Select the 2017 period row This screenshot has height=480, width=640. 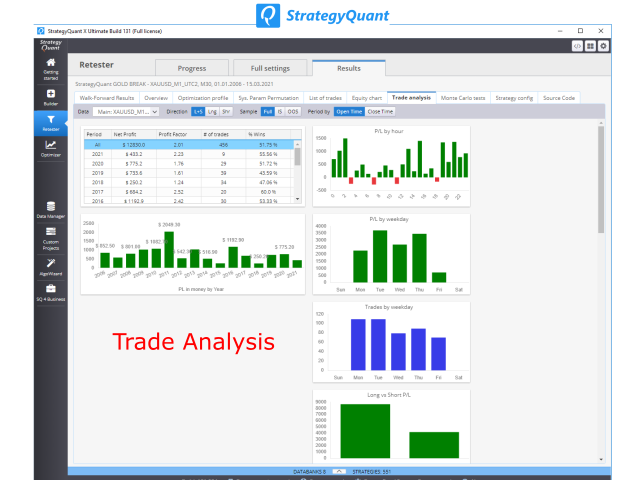click(x=189, y=191)
